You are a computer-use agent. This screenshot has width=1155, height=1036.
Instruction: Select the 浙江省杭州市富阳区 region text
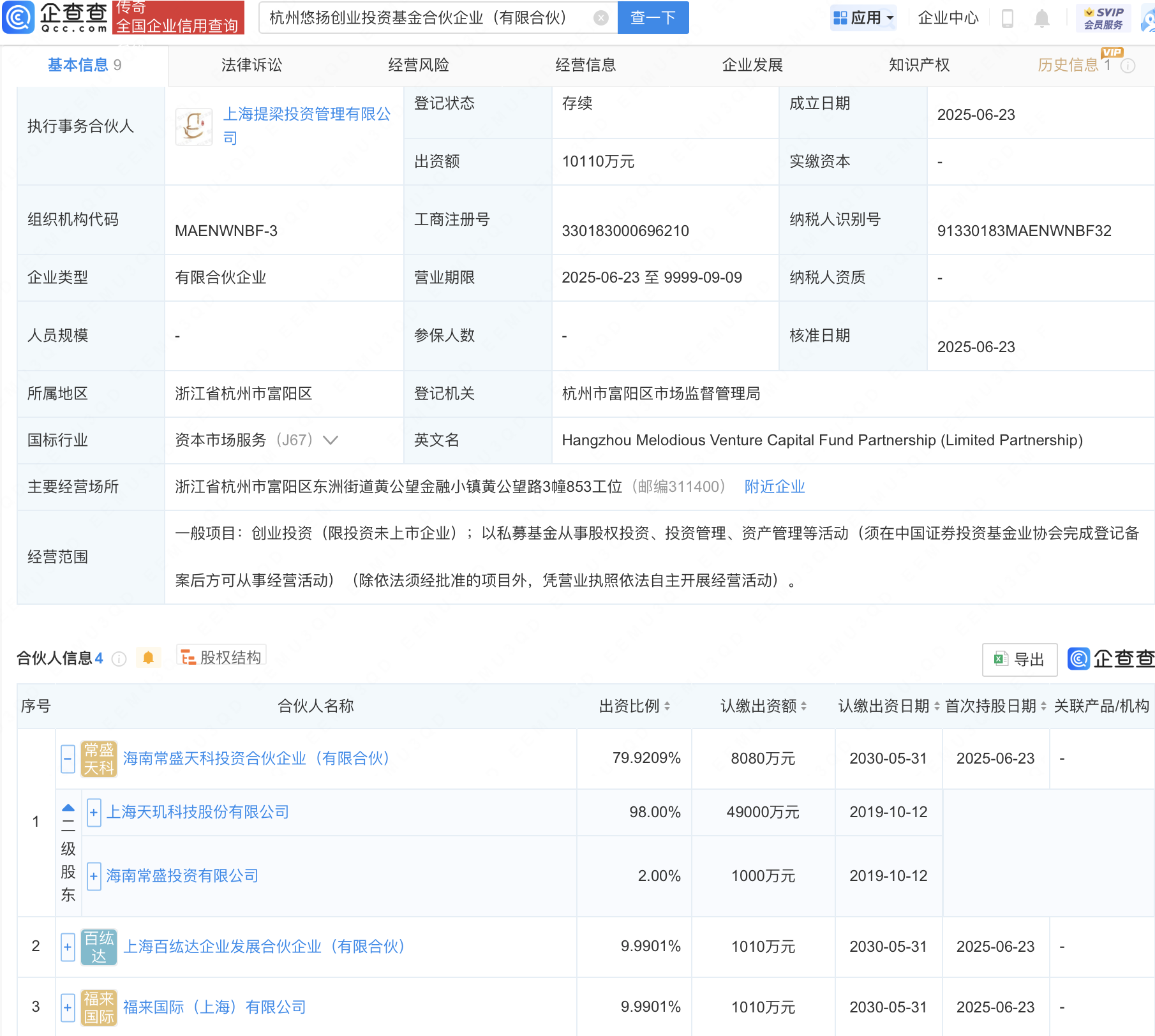tap(244, 394)
